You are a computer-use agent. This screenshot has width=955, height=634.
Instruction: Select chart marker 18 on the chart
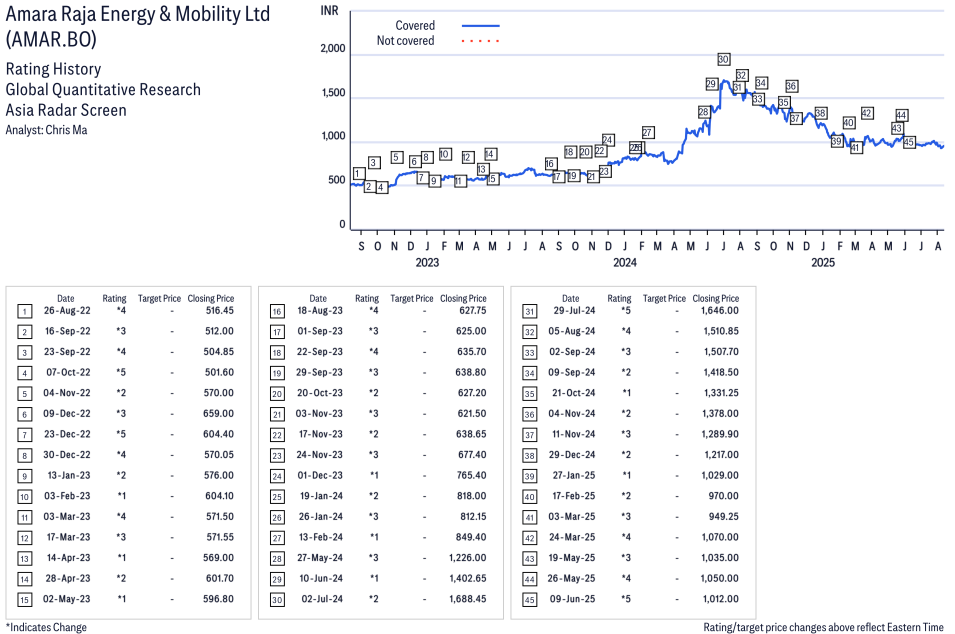click(569, 152)
